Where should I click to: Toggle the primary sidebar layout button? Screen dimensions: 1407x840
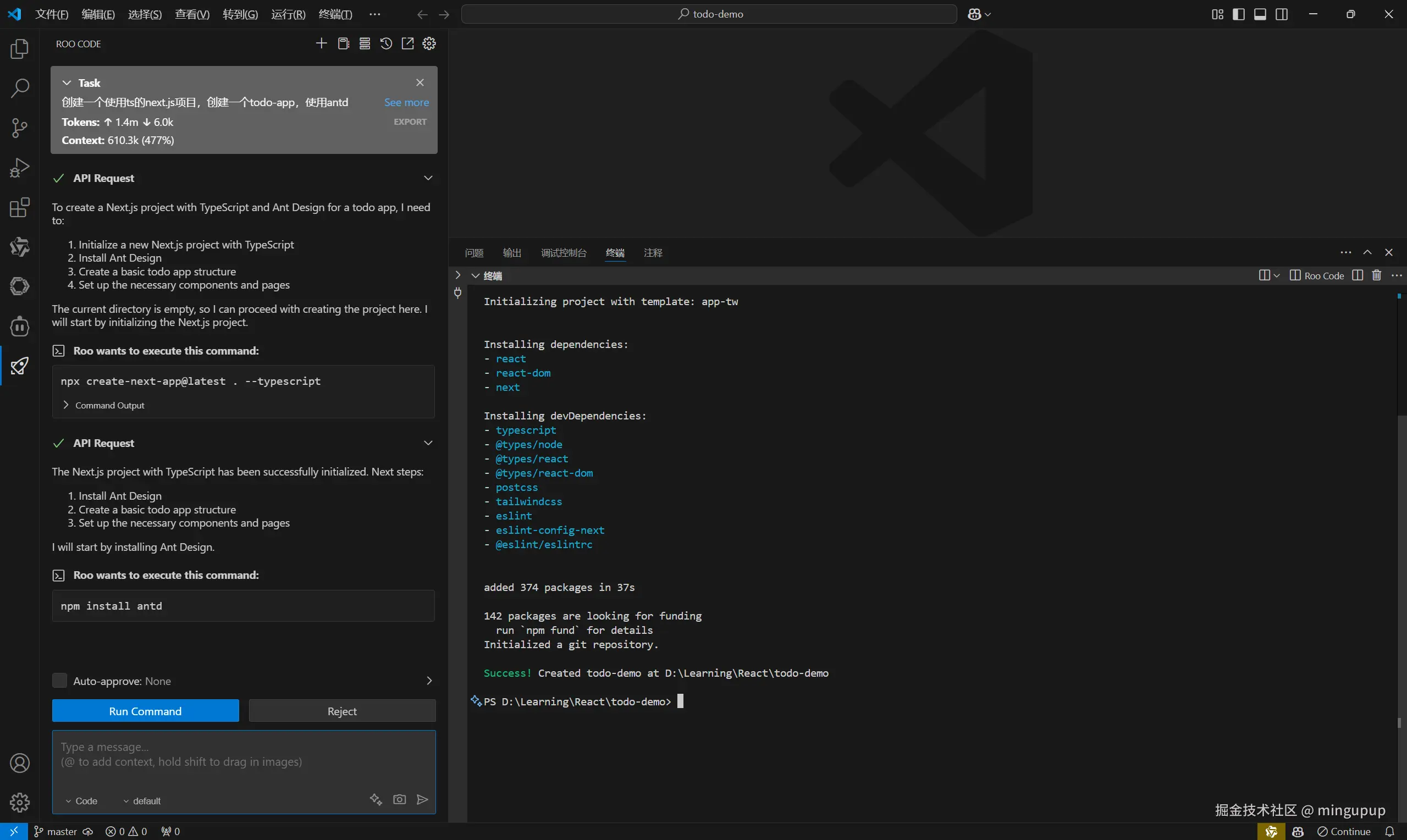tap(1238, 14)
